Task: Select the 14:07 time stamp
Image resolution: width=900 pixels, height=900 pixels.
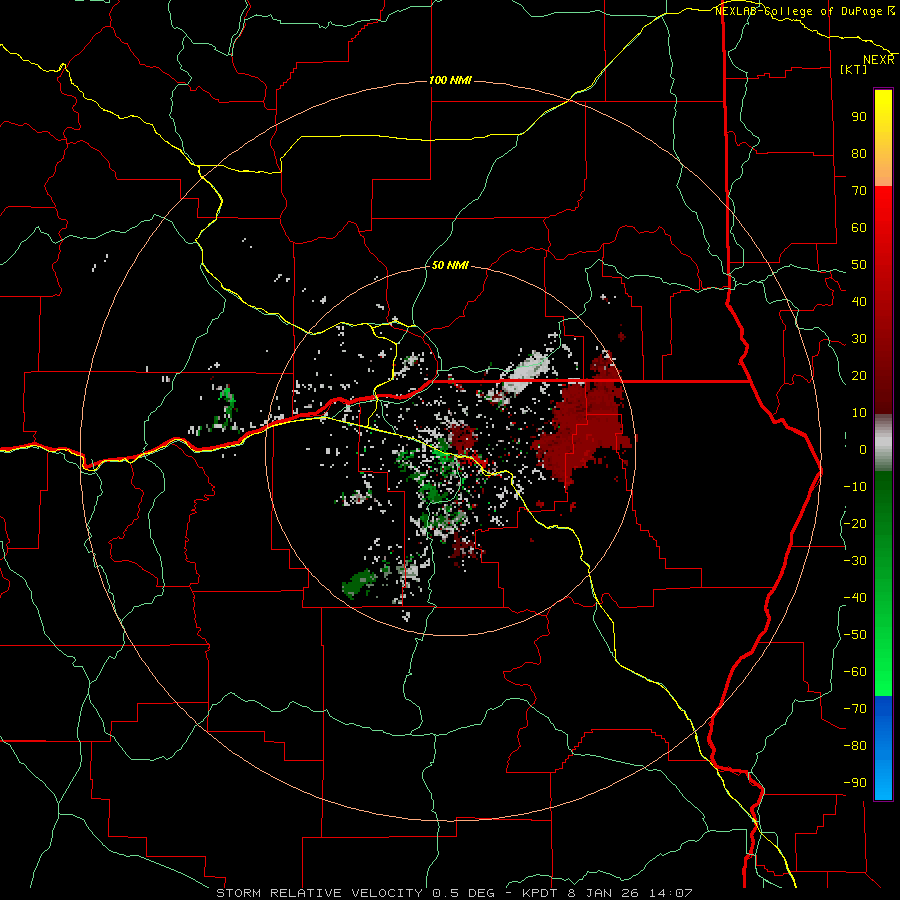Action: [x=672, y=893]
